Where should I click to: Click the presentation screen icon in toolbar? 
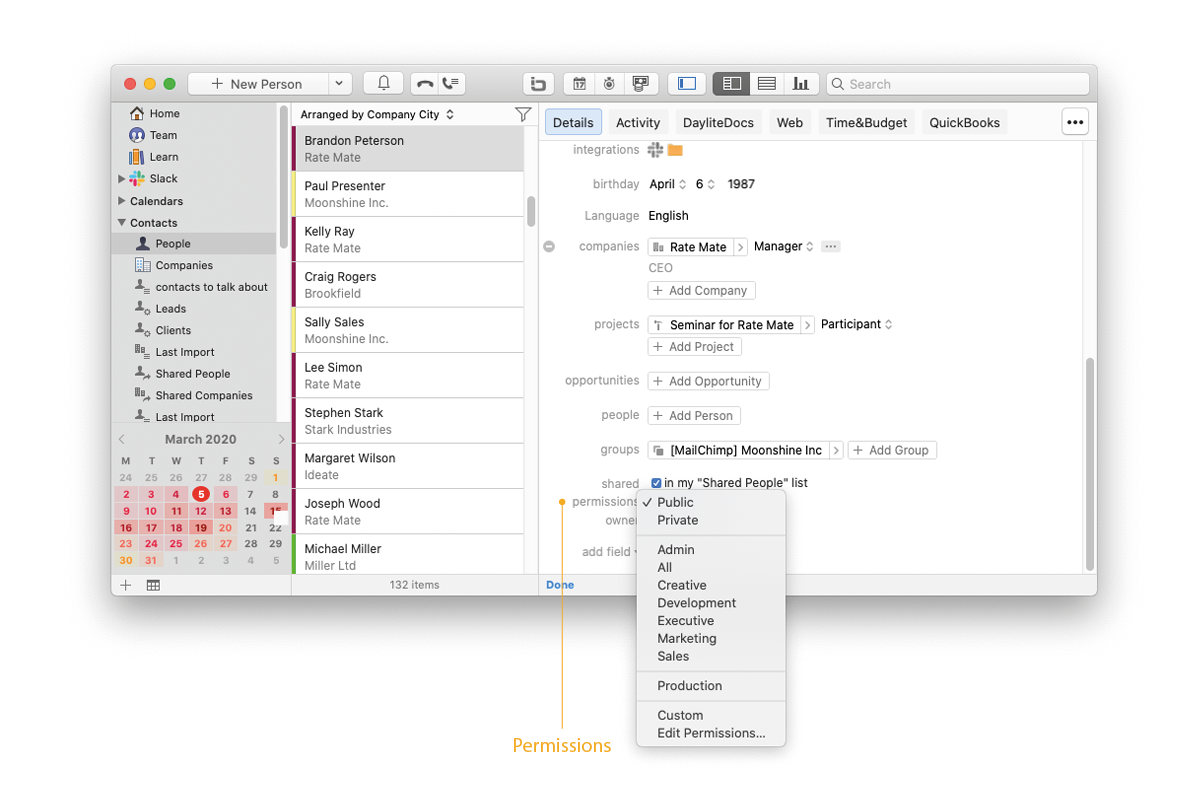coord(640,84)
